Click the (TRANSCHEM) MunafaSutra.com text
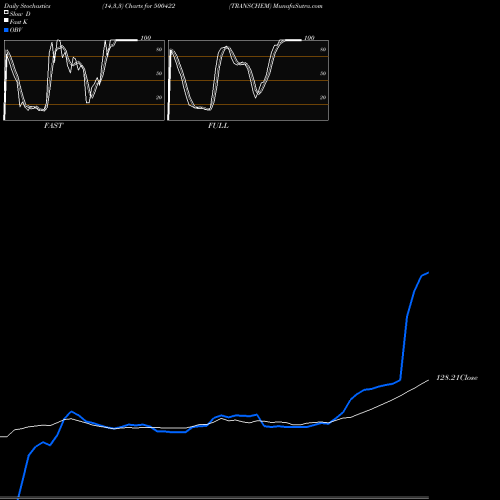The image size is (500, 500). (x=276, y=6)
